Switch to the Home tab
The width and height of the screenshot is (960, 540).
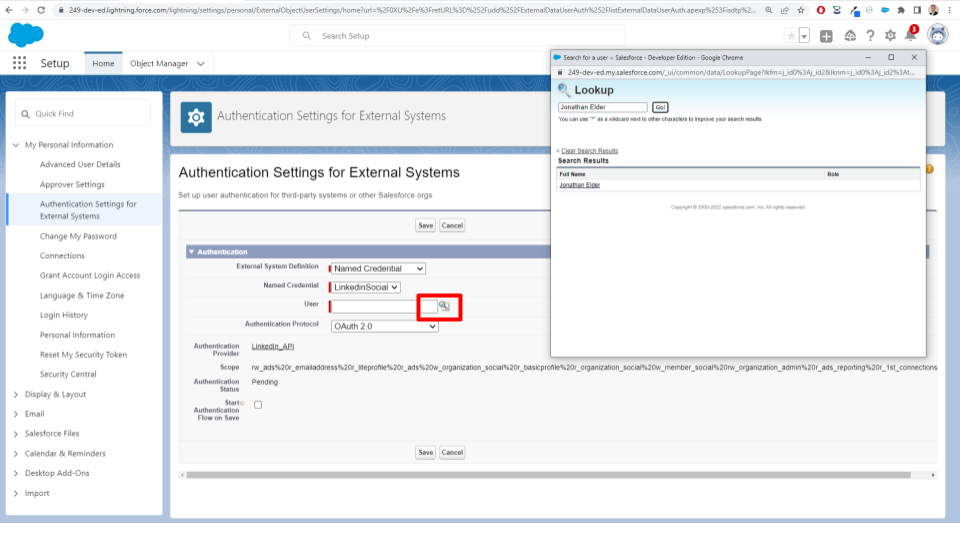(103, 63)
